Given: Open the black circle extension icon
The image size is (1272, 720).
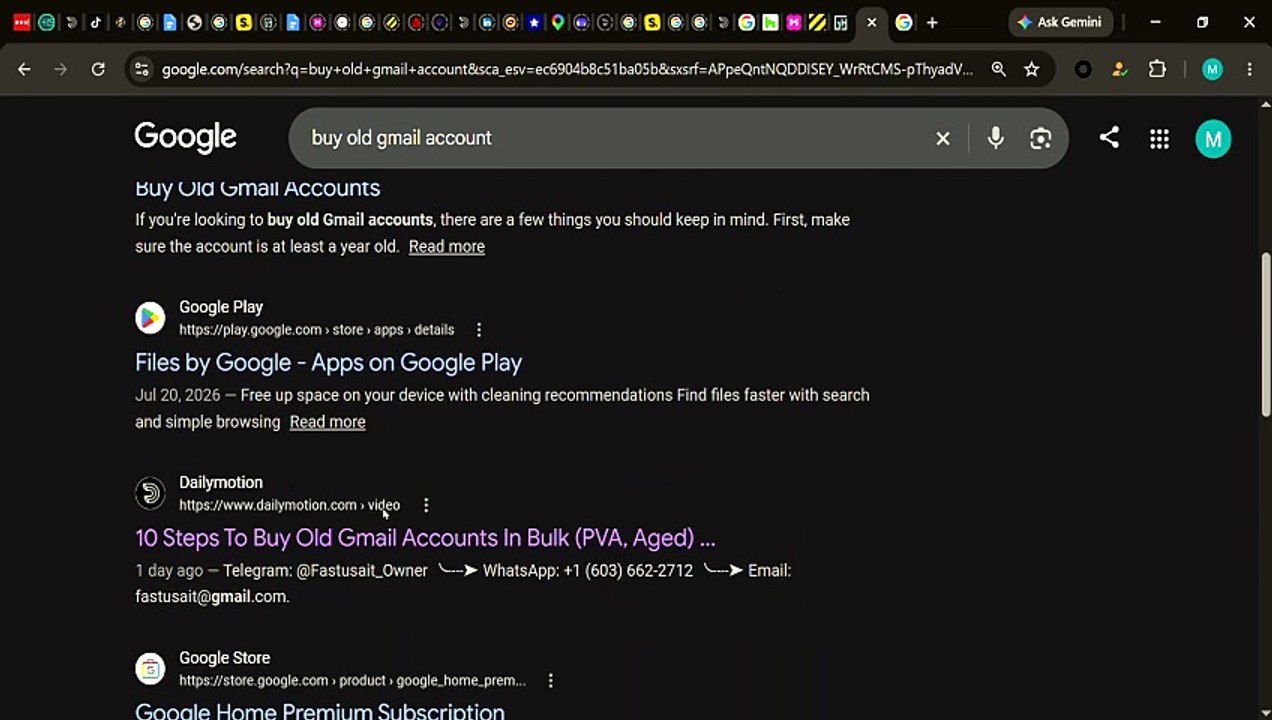Looking at the screenshot, I should (x=1083, y=69).
